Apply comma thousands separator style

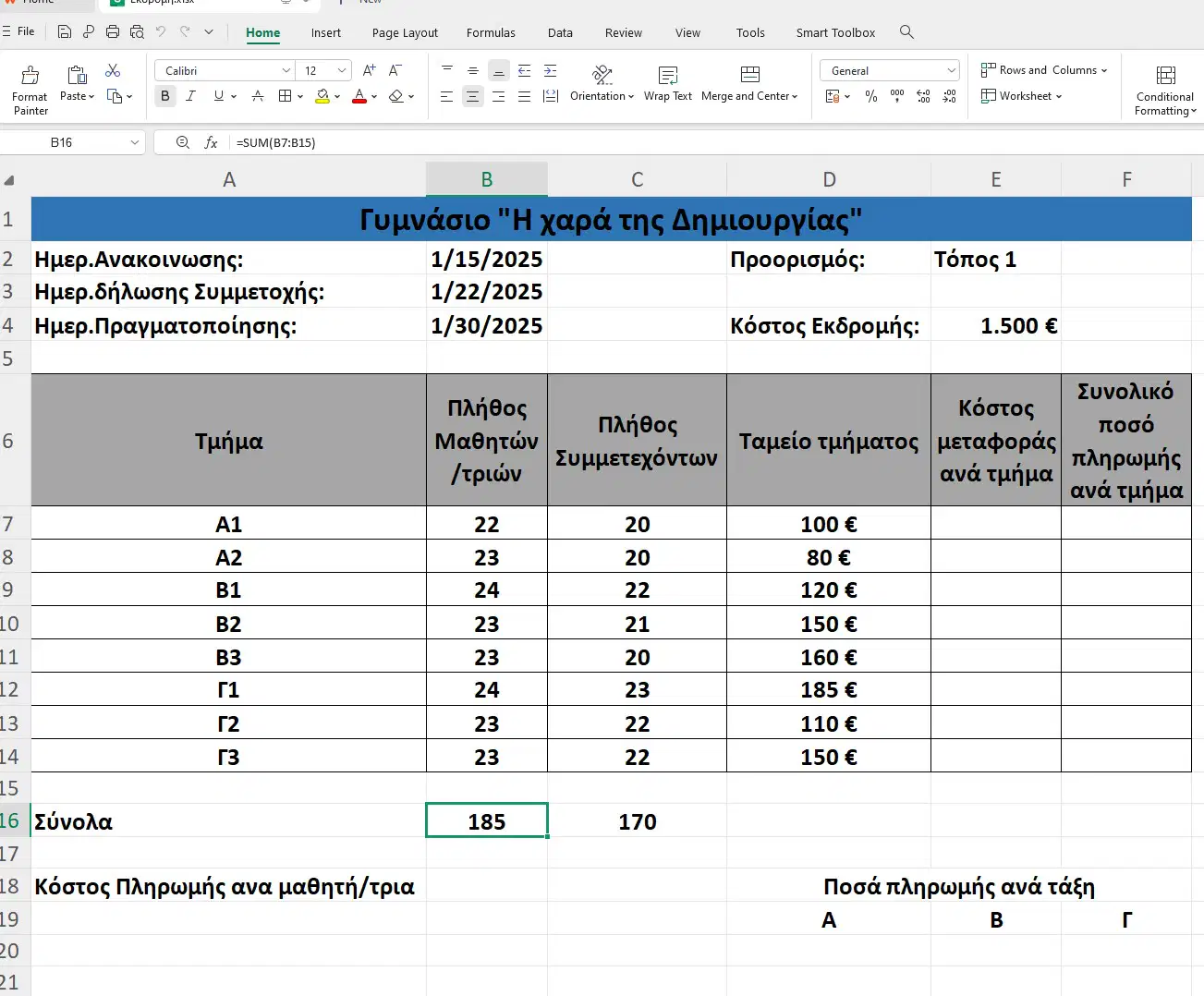point(897,96)
